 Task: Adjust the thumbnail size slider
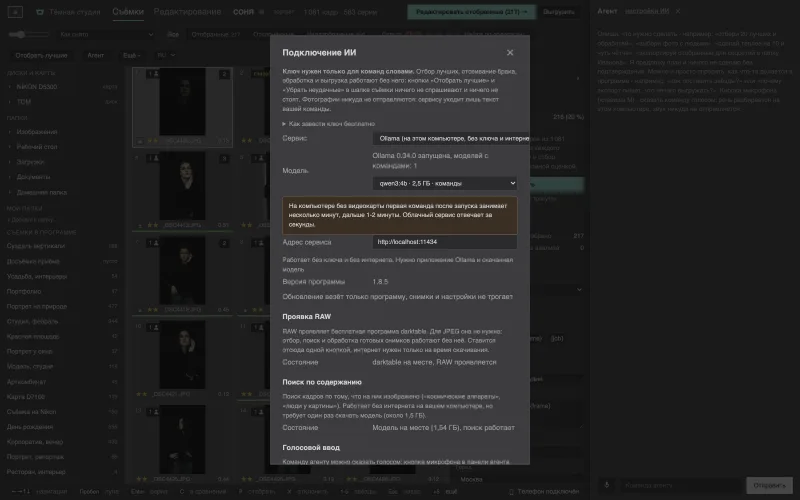tap(29, 34)
